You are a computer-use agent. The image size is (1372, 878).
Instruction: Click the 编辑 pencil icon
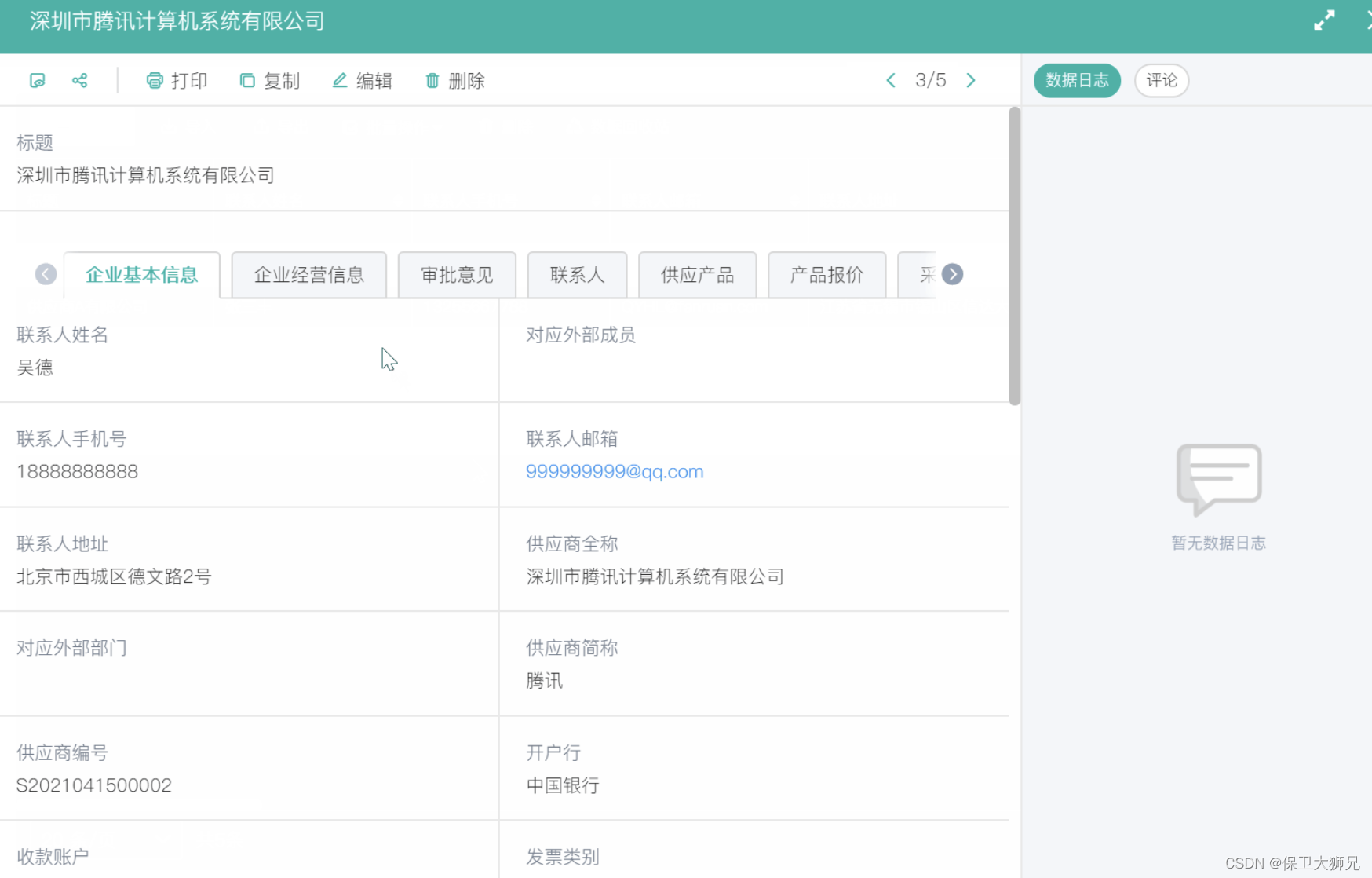coord(340,80)
